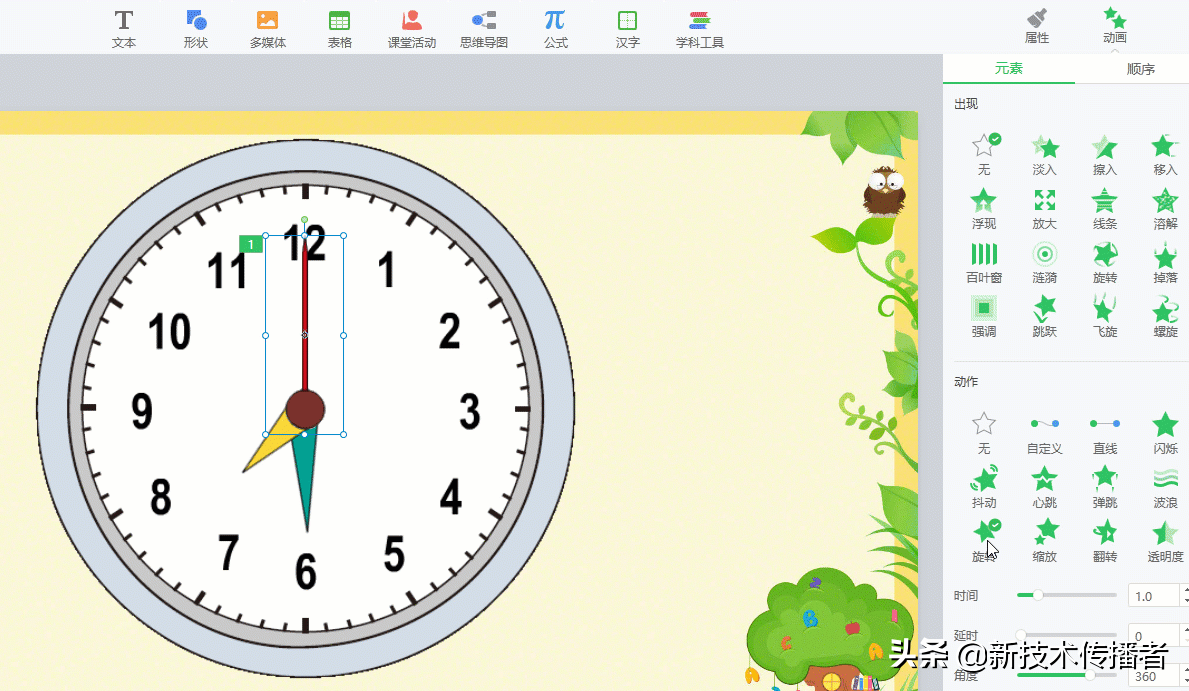Image resolution: width=1189 pixels, height=691 pixels.
Task: Choose the 弹跳 bounce action
Action: (x=1105, y=486)
